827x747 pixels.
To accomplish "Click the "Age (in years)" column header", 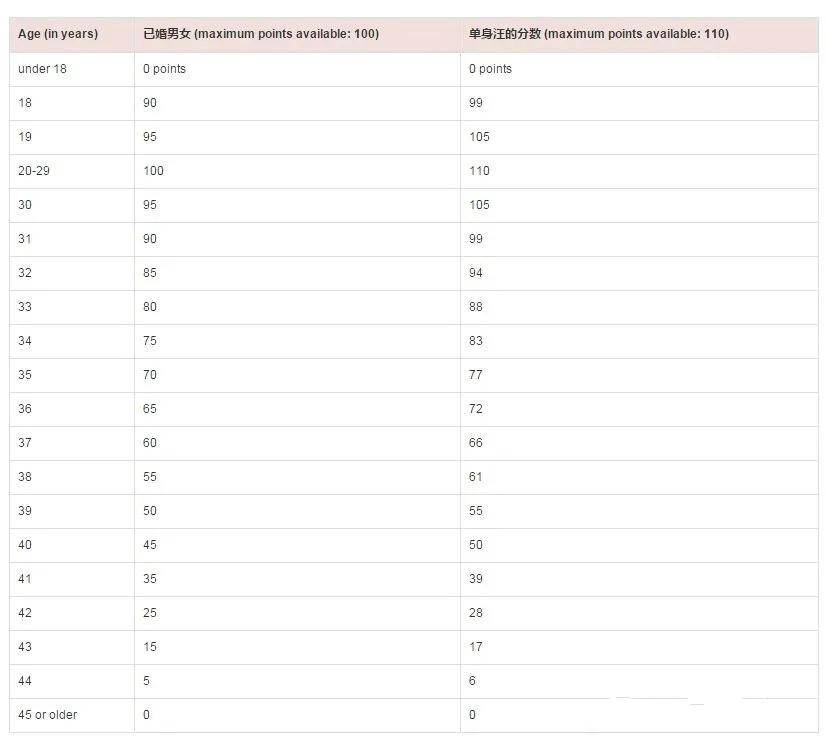I will tap(58, 34).
